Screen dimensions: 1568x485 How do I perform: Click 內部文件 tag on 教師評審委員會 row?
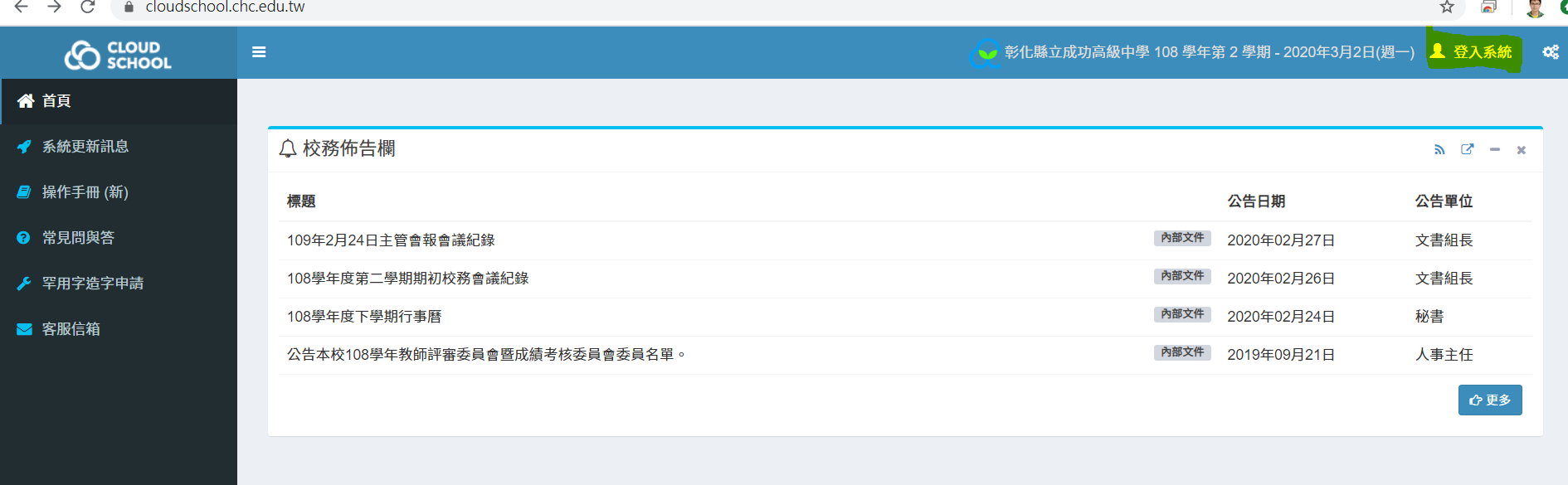(x=1182, y=352)
